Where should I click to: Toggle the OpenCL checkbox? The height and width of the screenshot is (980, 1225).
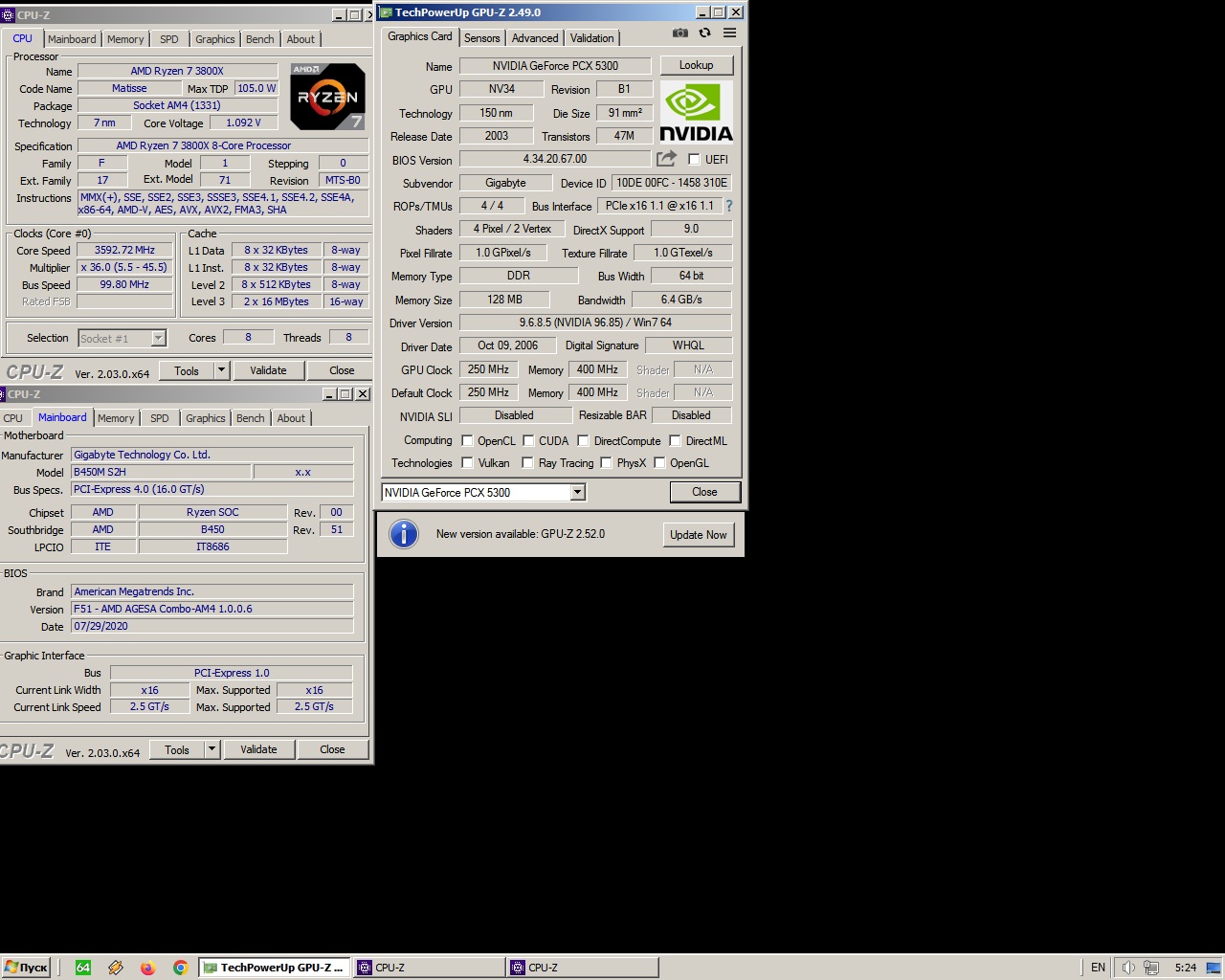(x=467, y=441)
